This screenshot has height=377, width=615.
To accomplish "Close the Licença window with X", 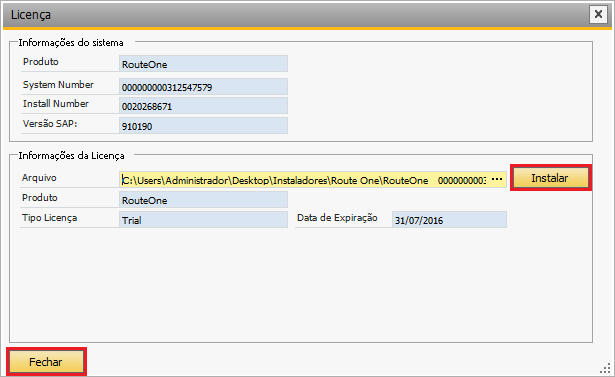I will coord(598,15).
